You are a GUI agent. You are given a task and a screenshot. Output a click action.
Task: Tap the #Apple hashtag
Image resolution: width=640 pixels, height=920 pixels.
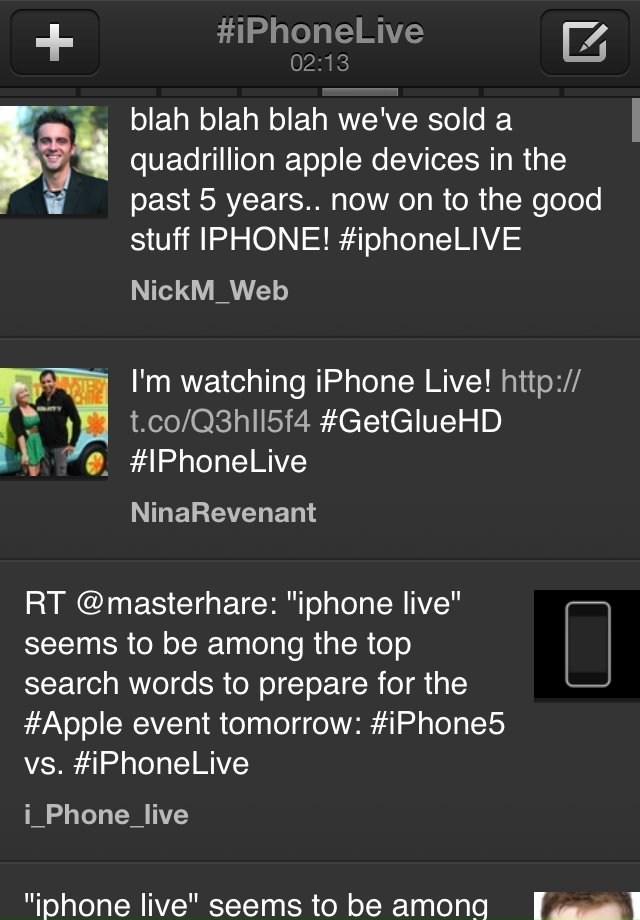pos(73,723)
